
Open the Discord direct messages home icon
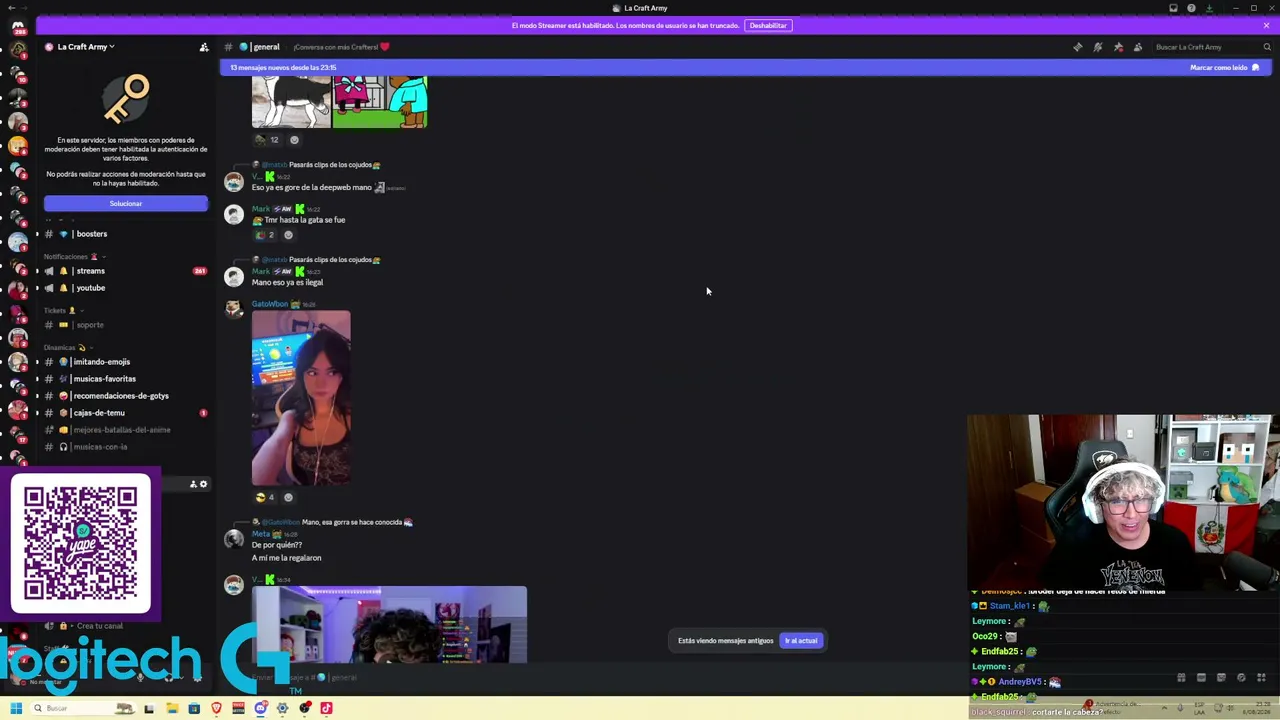pos(17,27)
